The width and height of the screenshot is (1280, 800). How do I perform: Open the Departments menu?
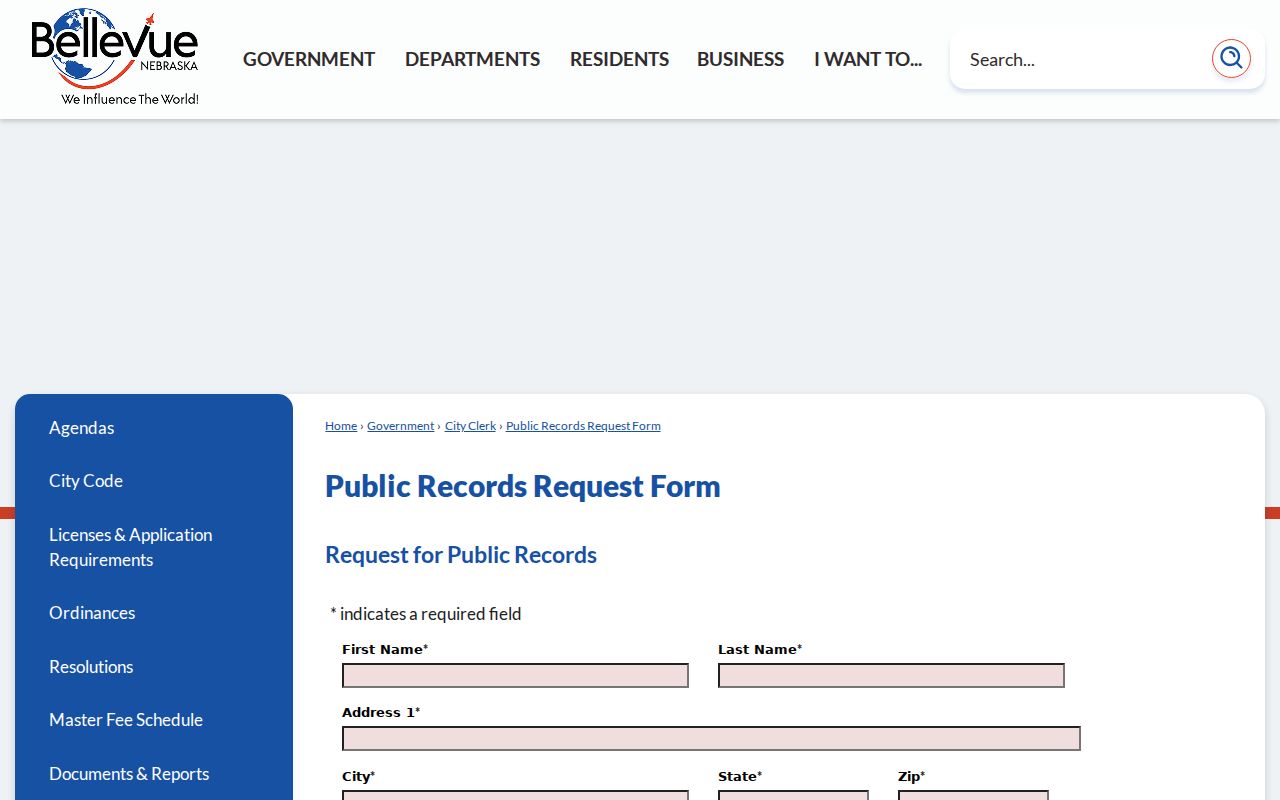click(x=472, y=59)
